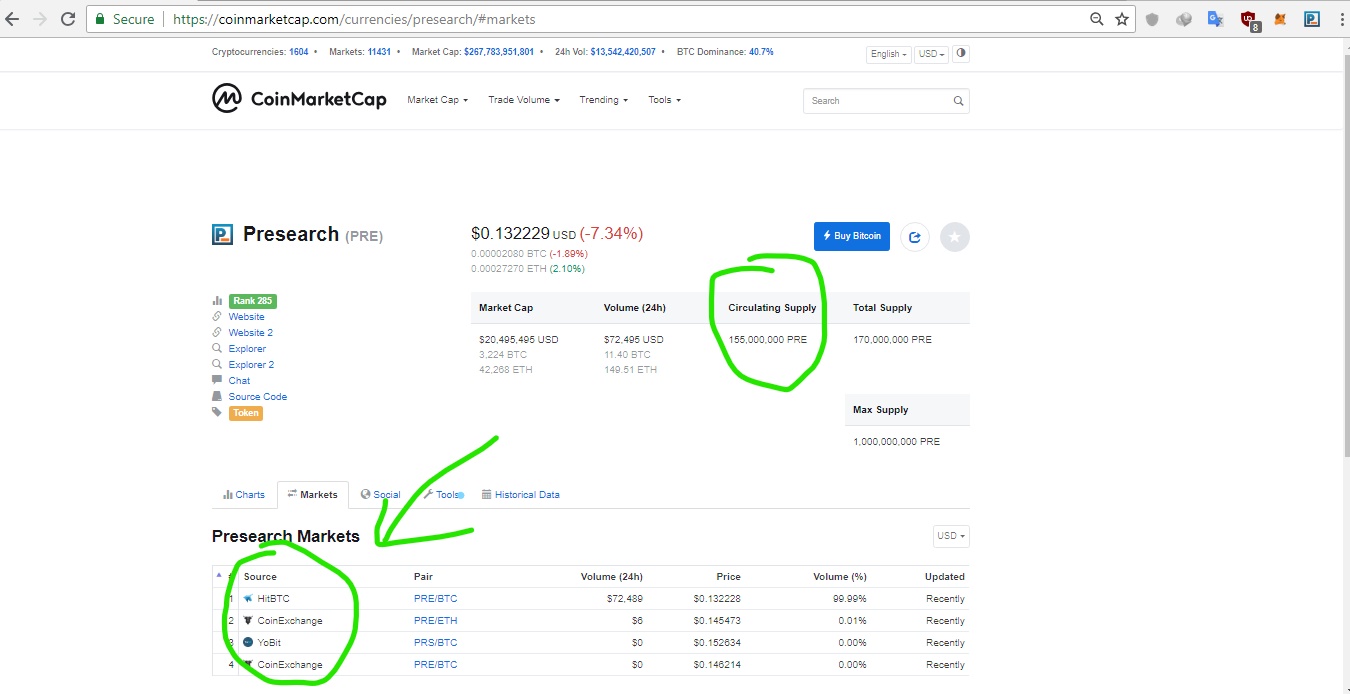
Task: Open the uBlock Origin extension
Action: [x=1249, y=19]
